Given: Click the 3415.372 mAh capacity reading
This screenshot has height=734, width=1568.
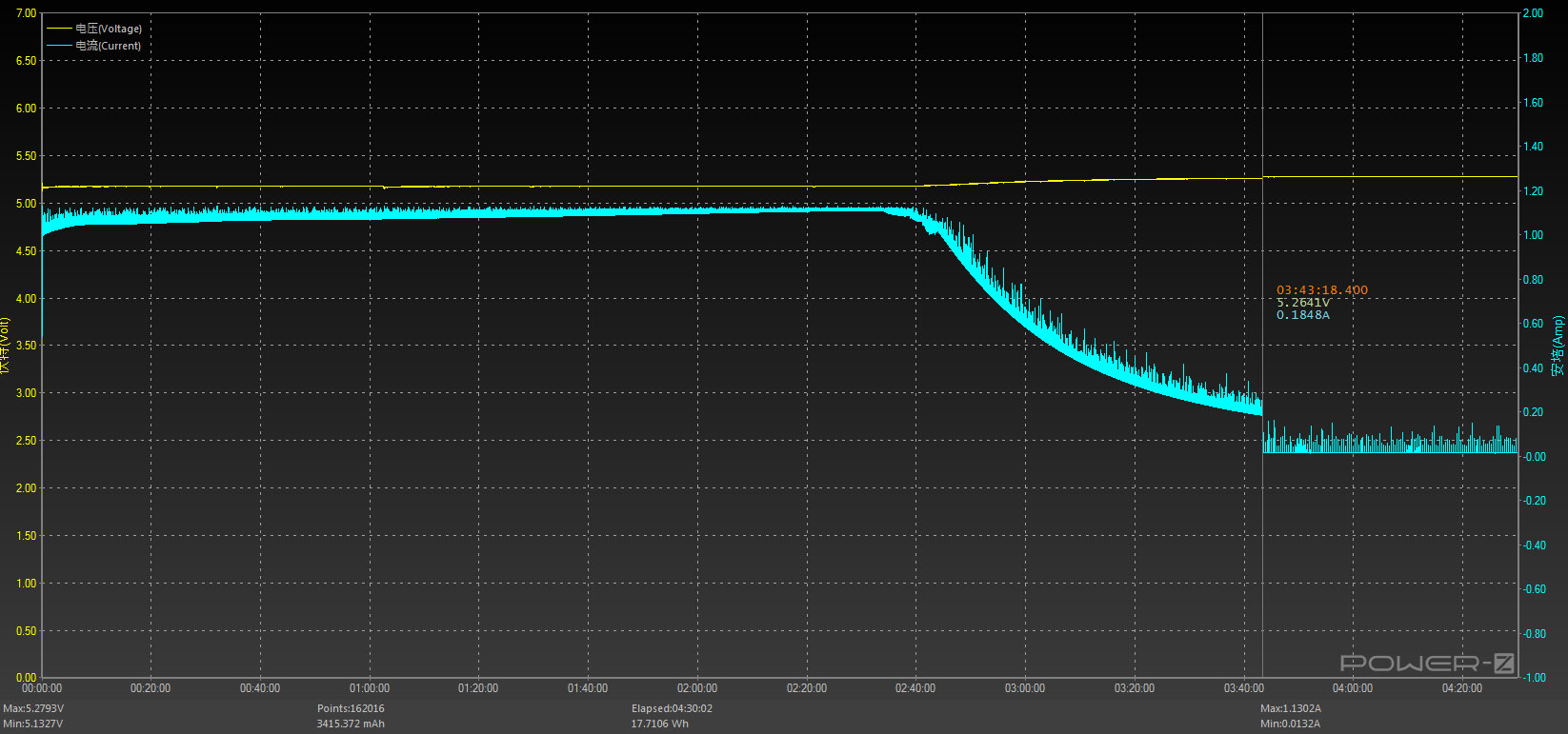Looking at the screenshot, I should click(x=351, y=724).
